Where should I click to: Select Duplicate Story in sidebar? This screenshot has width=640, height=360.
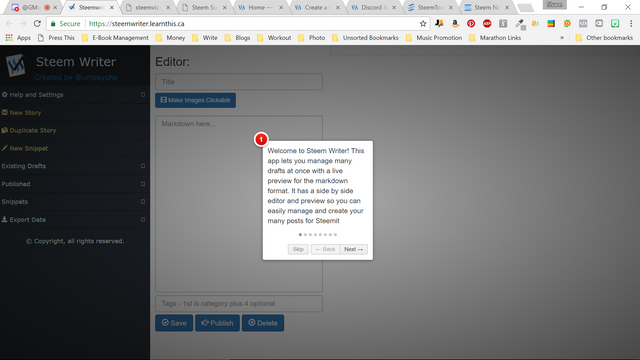tap(29, 131)
